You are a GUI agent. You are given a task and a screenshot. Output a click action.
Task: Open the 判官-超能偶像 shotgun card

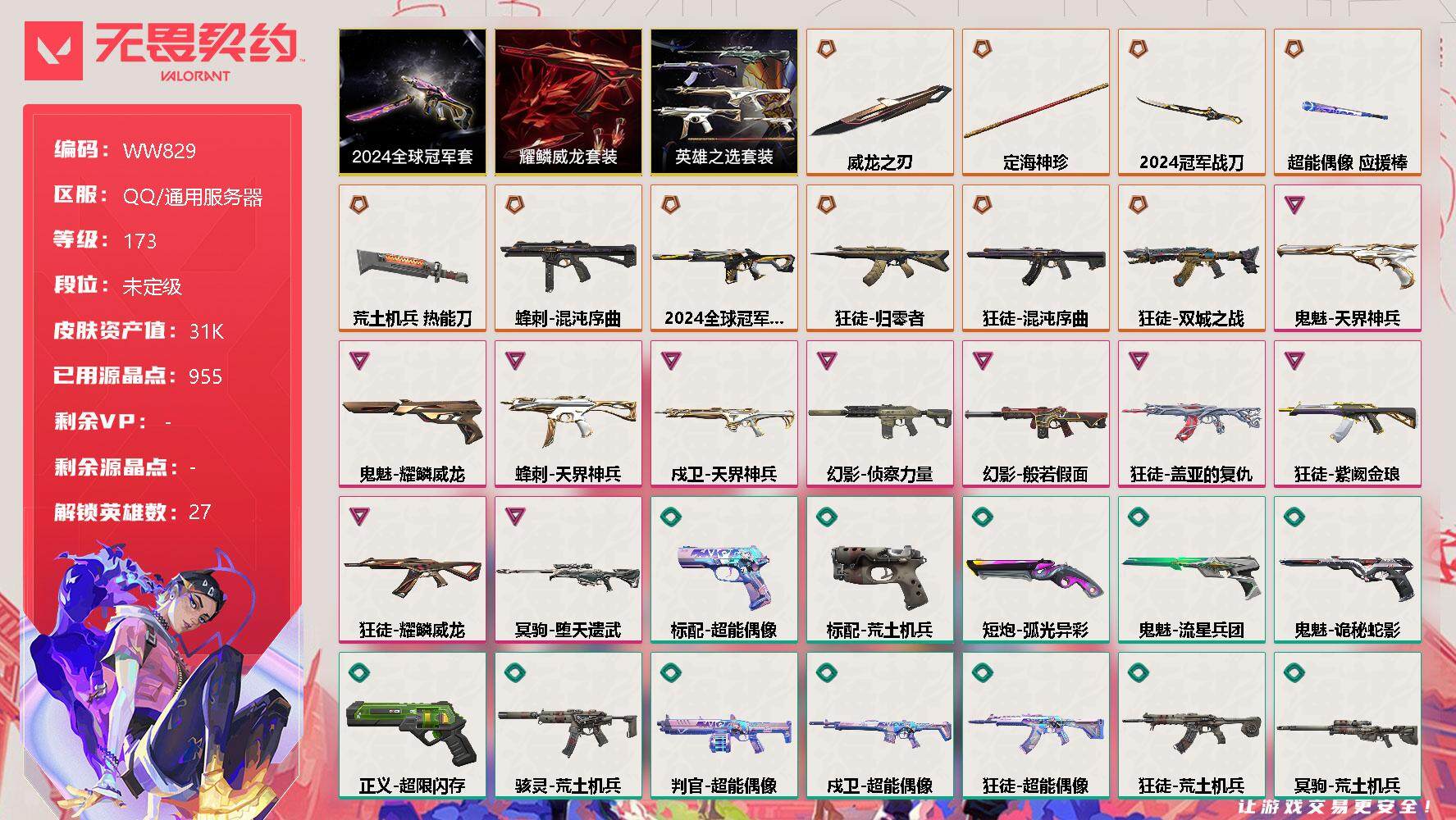point(723,725)
